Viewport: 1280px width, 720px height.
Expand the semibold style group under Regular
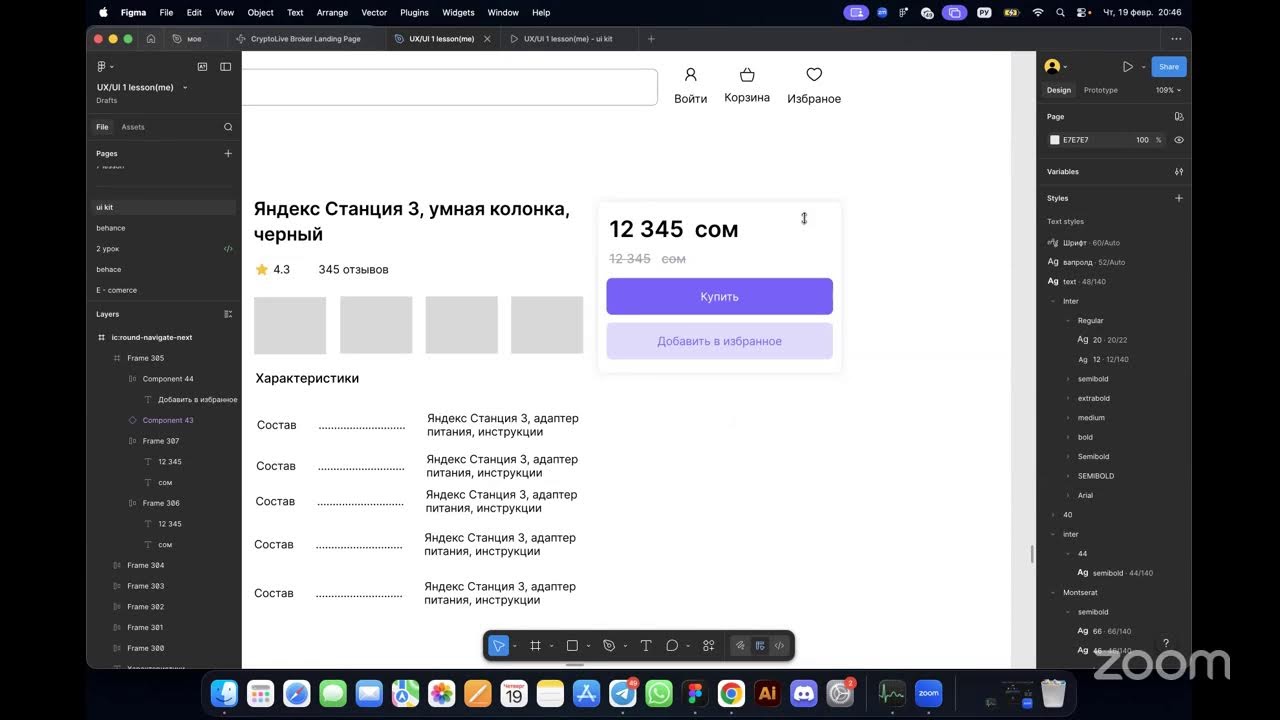click(1068, 379)
